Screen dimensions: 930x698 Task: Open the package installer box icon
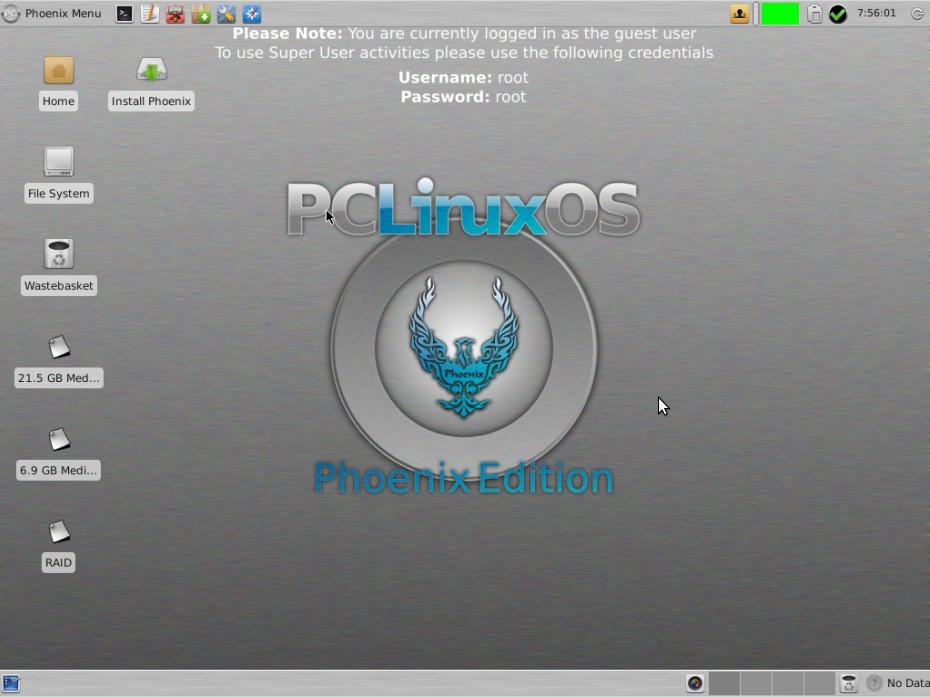201,14
